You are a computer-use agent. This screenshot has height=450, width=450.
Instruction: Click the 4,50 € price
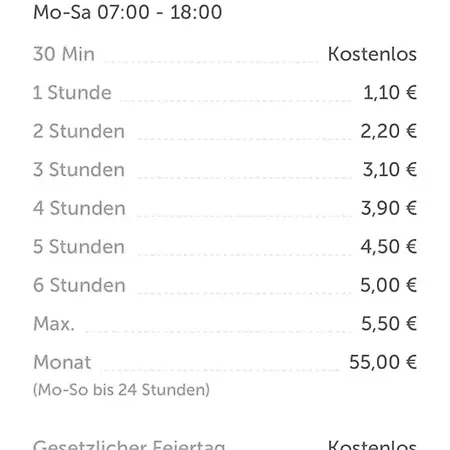pos(389,247)
